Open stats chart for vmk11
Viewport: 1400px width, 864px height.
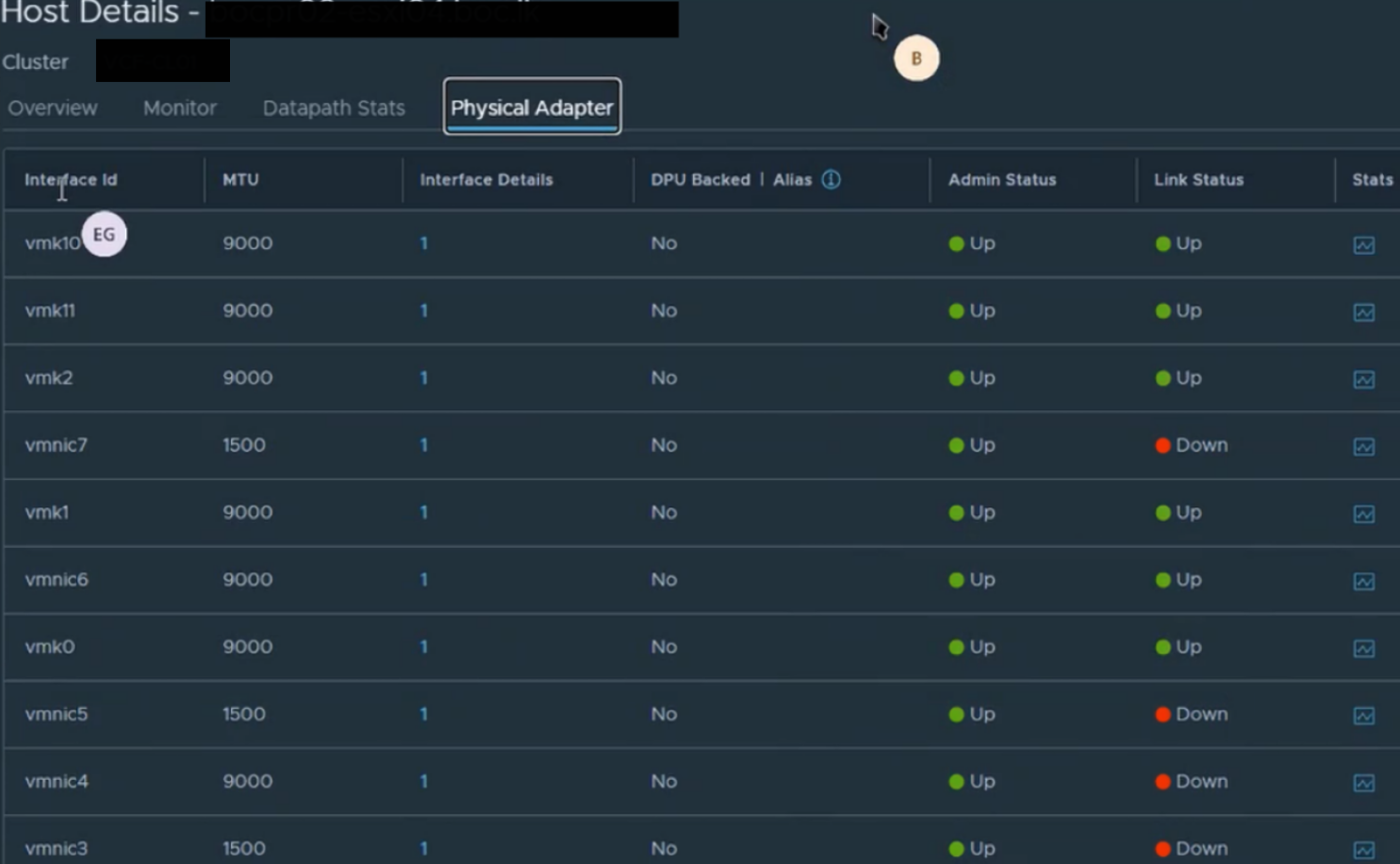click(x=1363, y=312)
